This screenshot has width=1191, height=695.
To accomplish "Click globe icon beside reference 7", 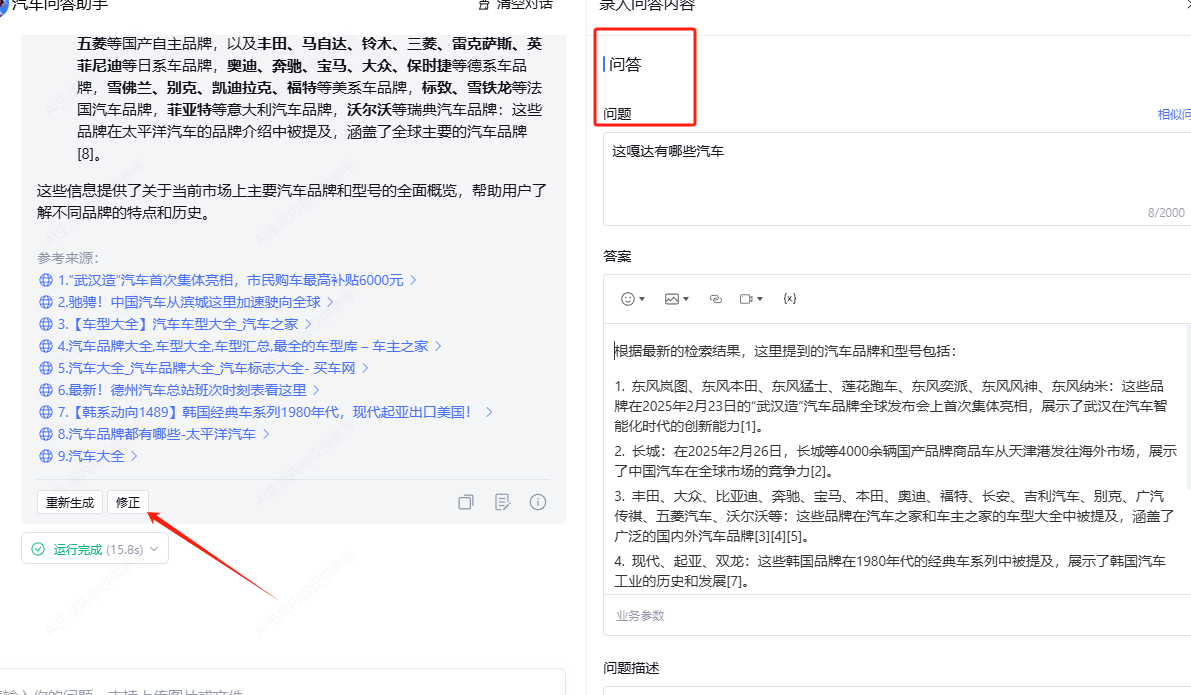I will pyautogui.click(x=46, y=412).
